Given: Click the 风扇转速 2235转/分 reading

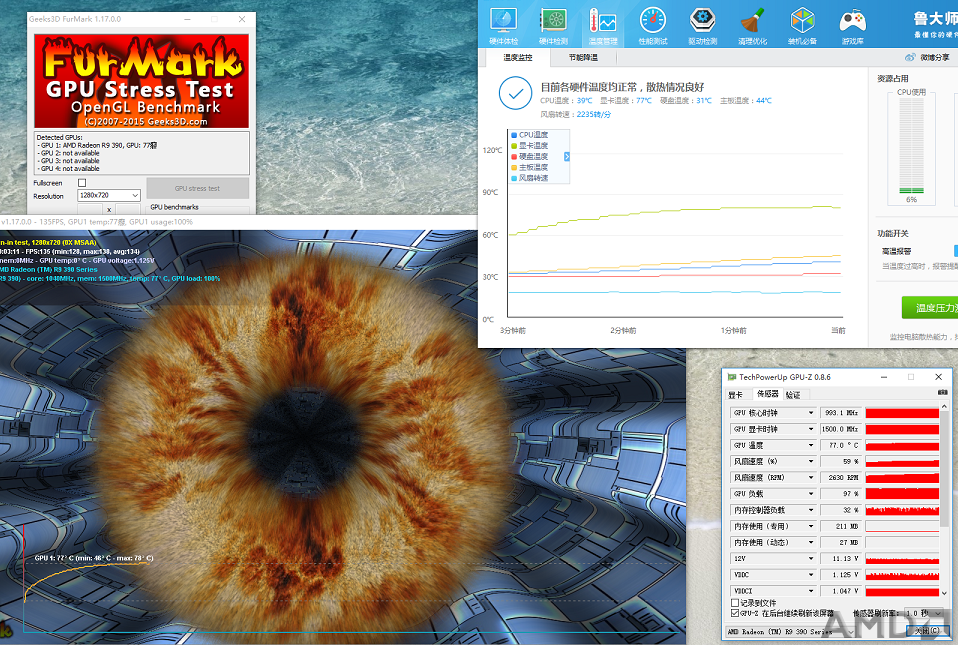Looking at the screenshot, I should click(576, 114).
